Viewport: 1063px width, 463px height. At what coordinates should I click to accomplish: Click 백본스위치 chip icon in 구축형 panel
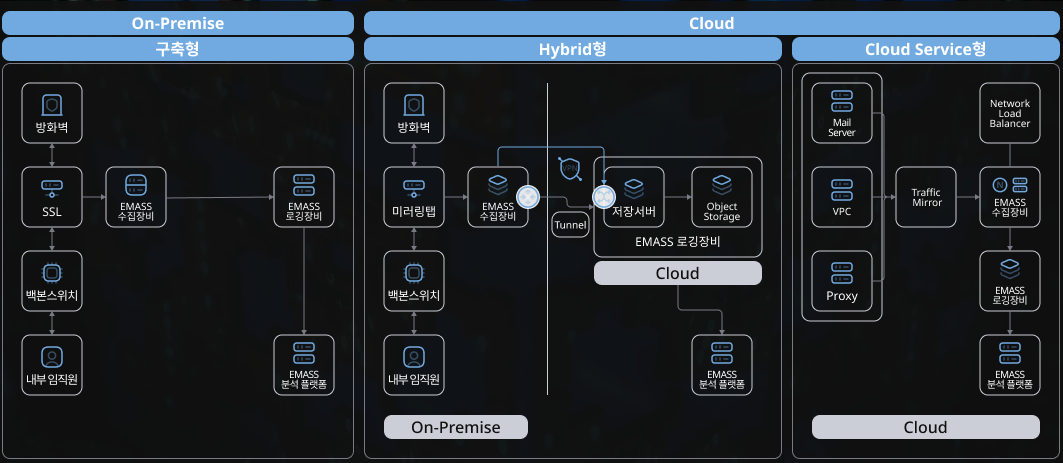point(51,271)
